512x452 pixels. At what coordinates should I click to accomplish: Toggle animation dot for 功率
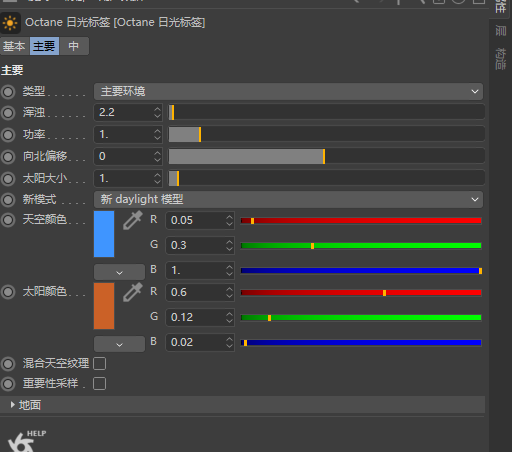8,135
